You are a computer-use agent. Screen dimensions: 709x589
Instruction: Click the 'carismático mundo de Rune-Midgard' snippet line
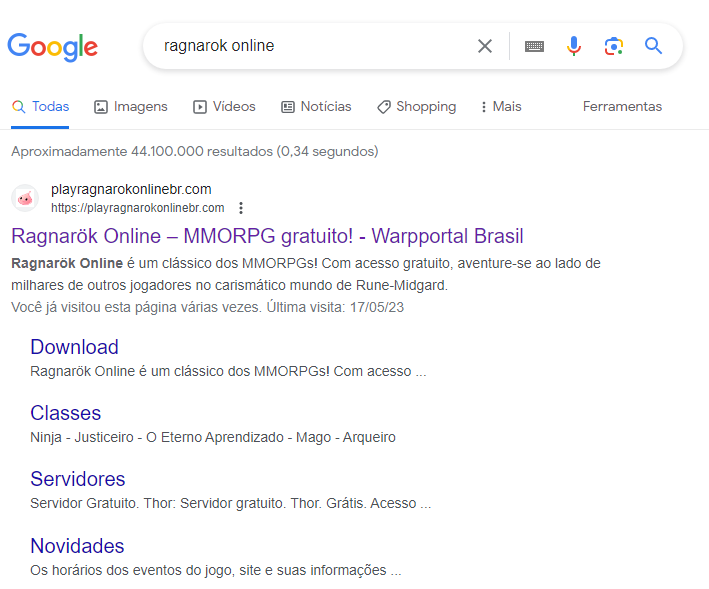229,286
